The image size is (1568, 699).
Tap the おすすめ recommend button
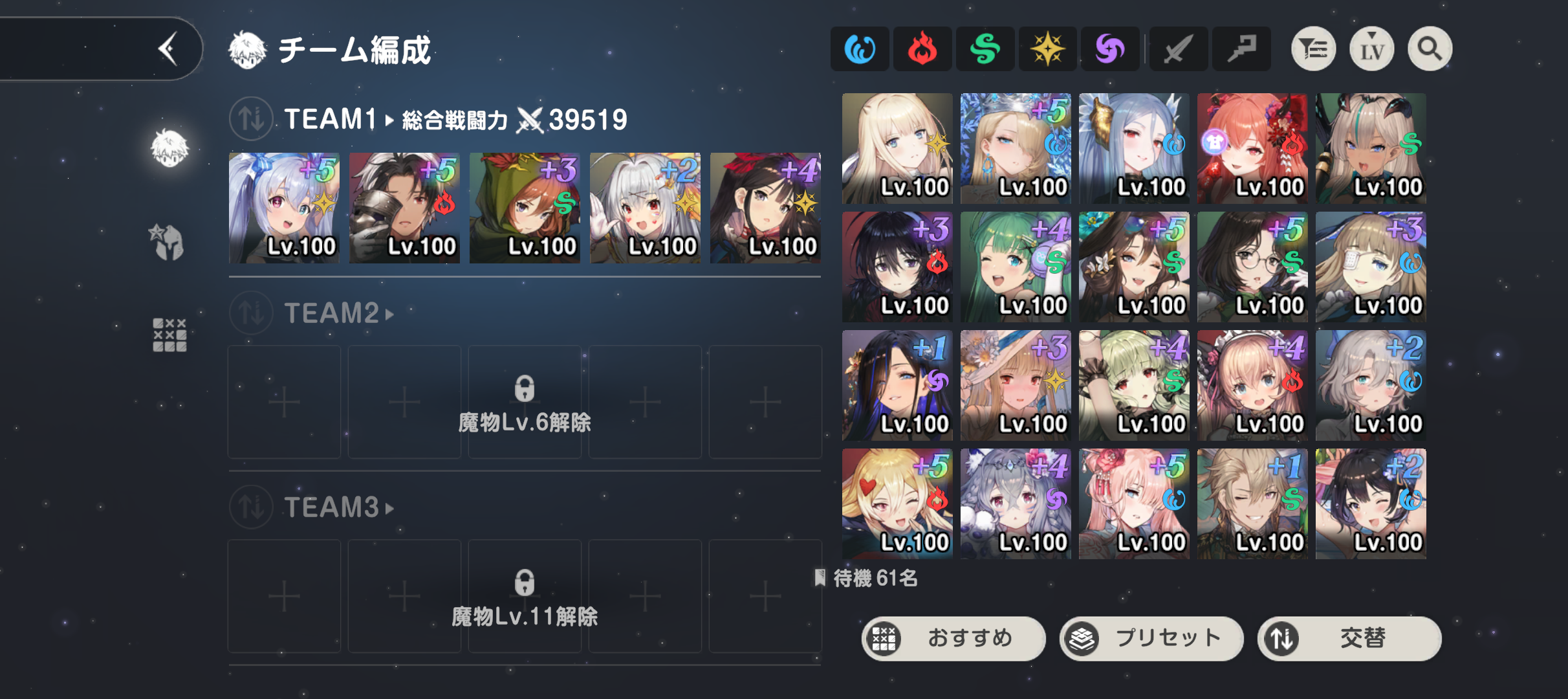tap(953, 639)
